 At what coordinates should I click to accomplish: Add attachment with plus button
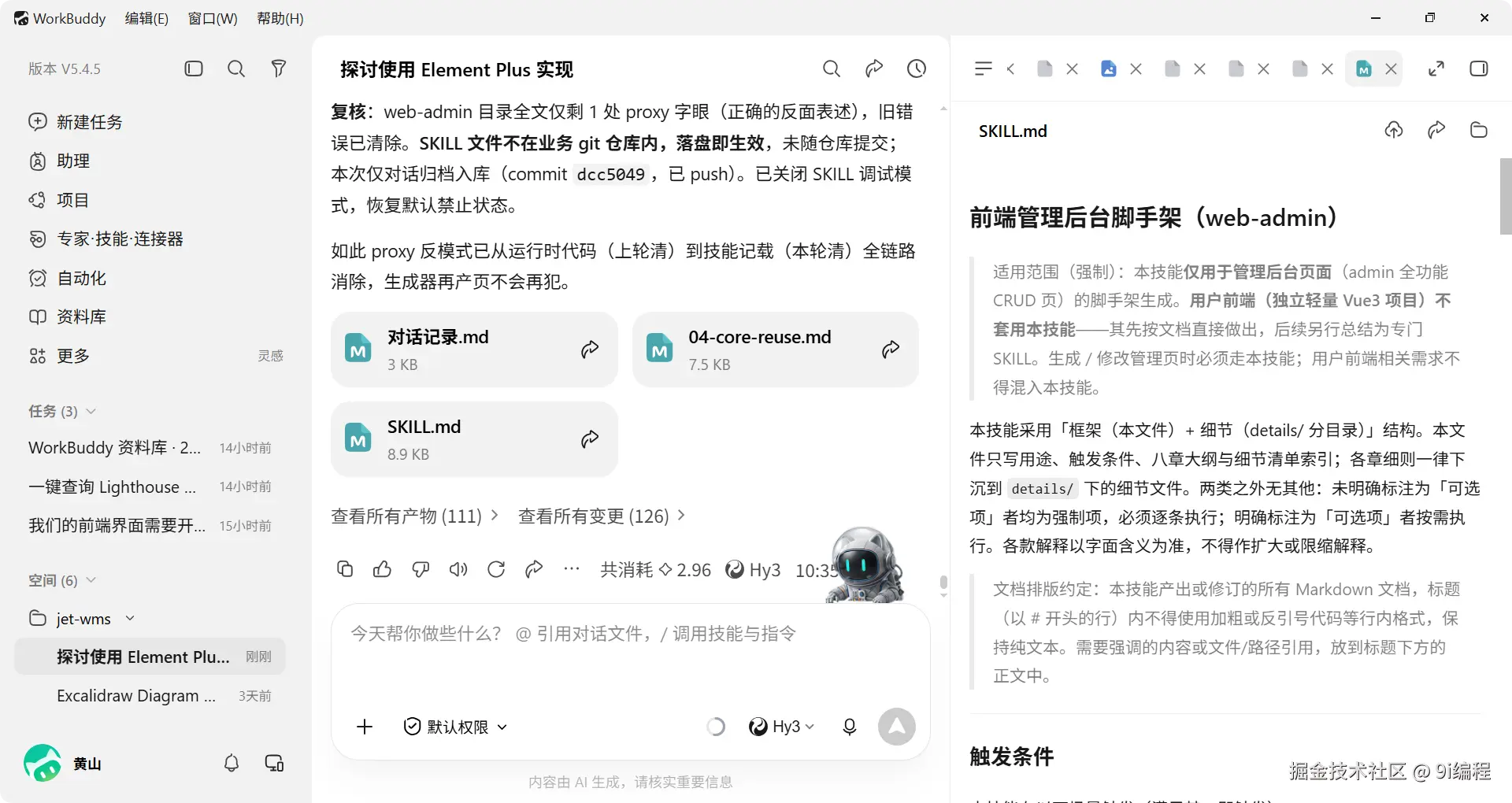point(365,727)
